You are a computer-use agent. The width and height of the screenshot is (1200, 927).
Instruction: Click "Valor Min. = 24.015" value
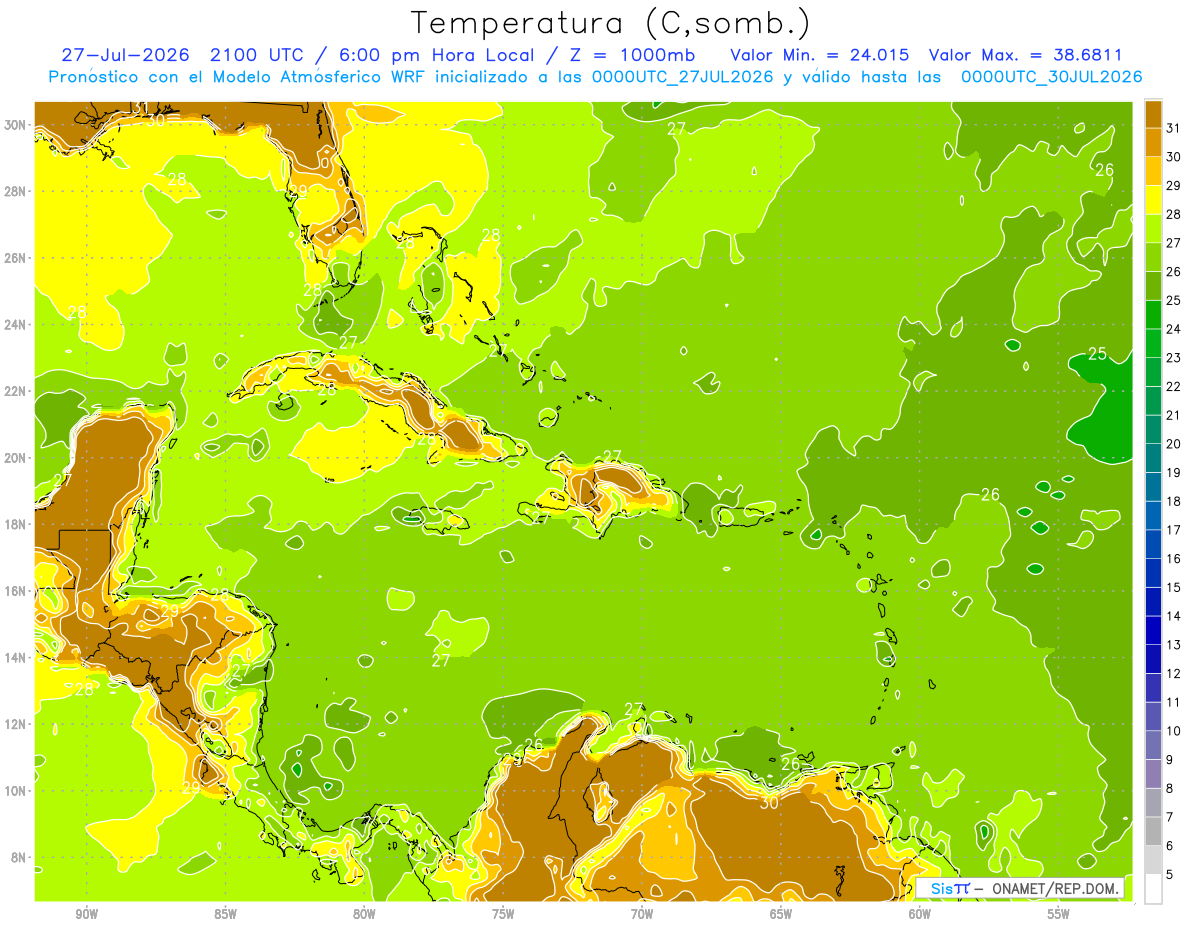pyautogui.click(x=820, y=55)
